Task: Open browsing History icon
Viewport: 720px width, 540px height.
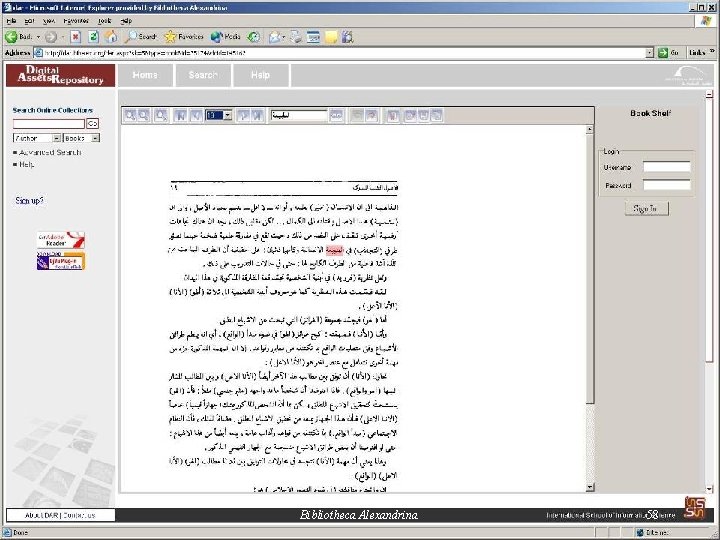Action: coord(253,37)
